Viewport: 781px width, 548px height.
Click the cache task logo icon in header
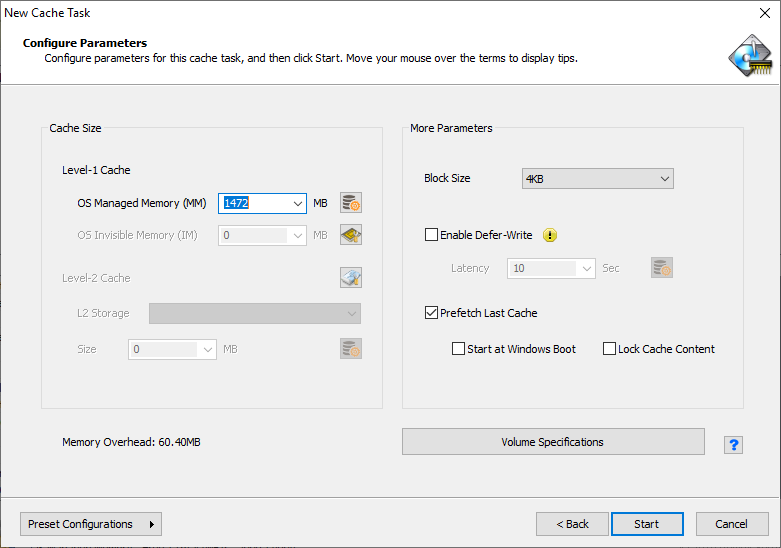(x=750, y=56)
